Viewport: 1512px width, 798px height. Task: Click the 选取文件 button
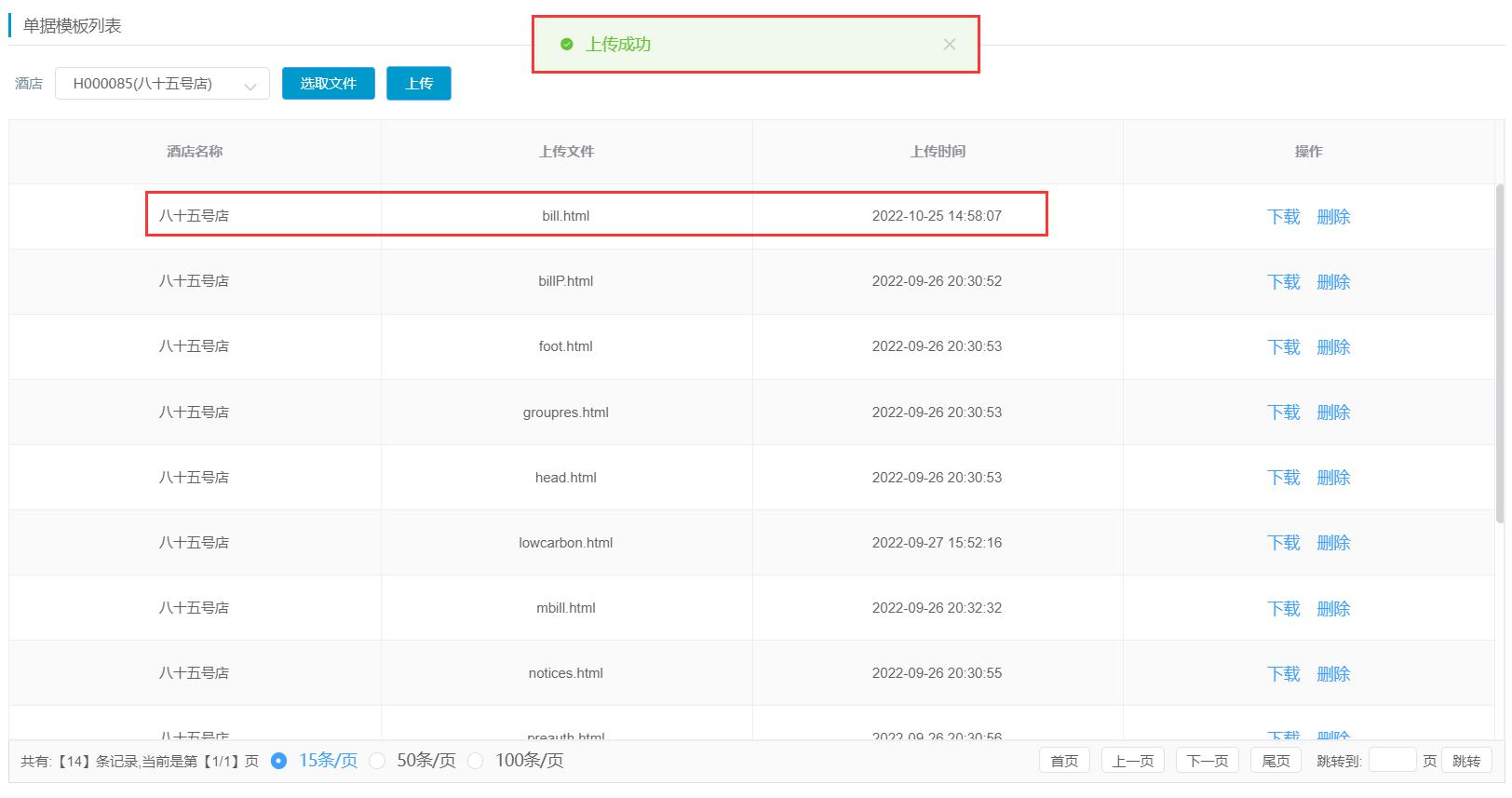coord(328,84)
